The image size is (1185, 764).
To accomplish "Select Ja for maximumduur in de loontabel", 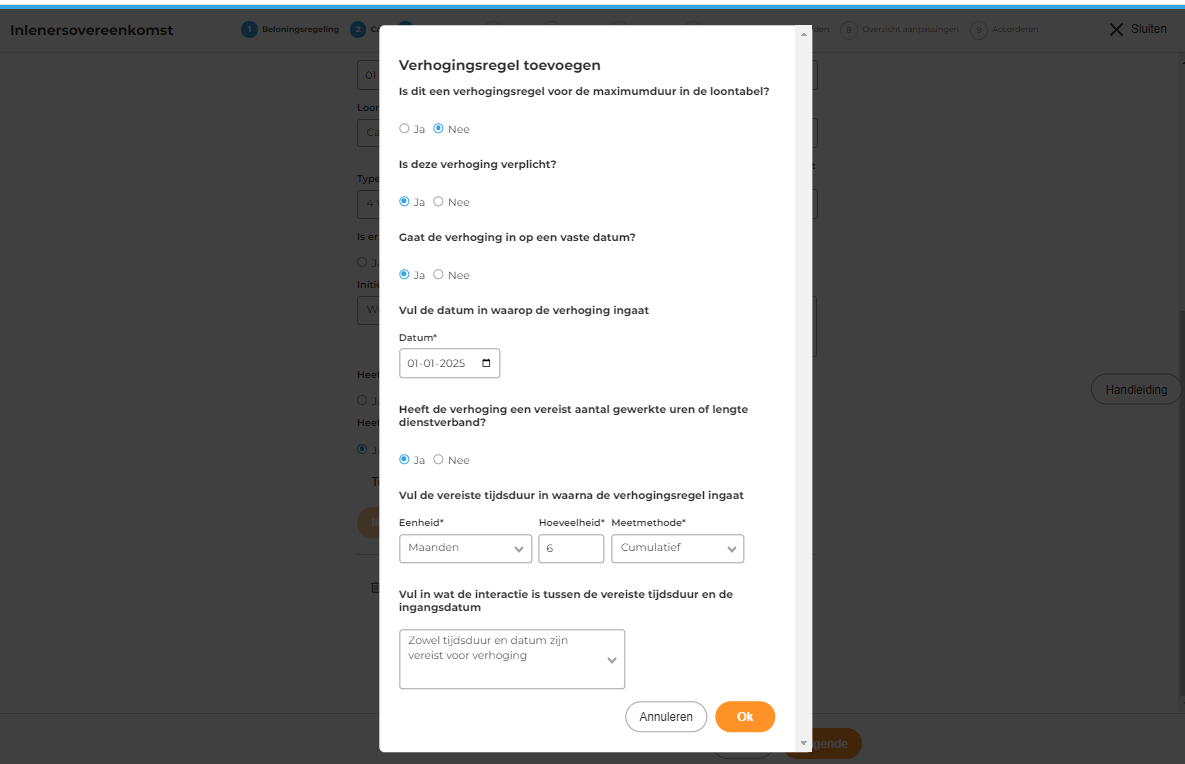I will pos(404,129).
